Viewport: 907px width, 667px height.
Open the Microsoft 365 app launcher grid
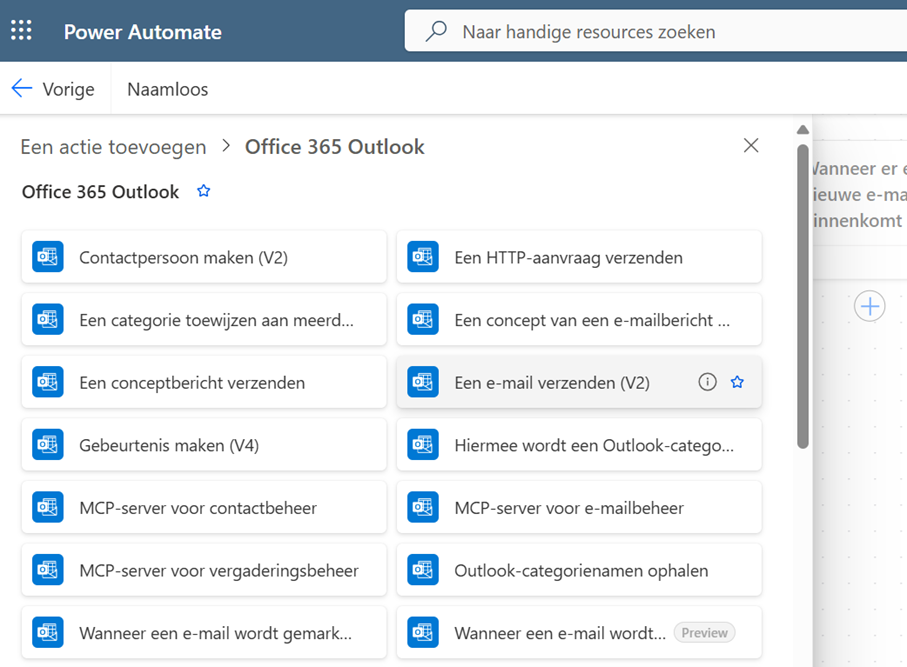coord(21,30)
